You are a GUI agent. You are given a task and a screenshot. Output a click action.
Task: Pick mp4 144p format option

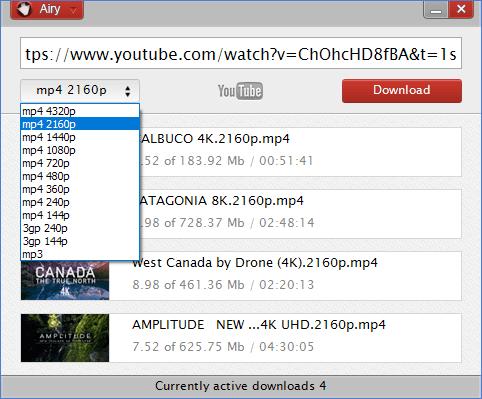[80, 215]
